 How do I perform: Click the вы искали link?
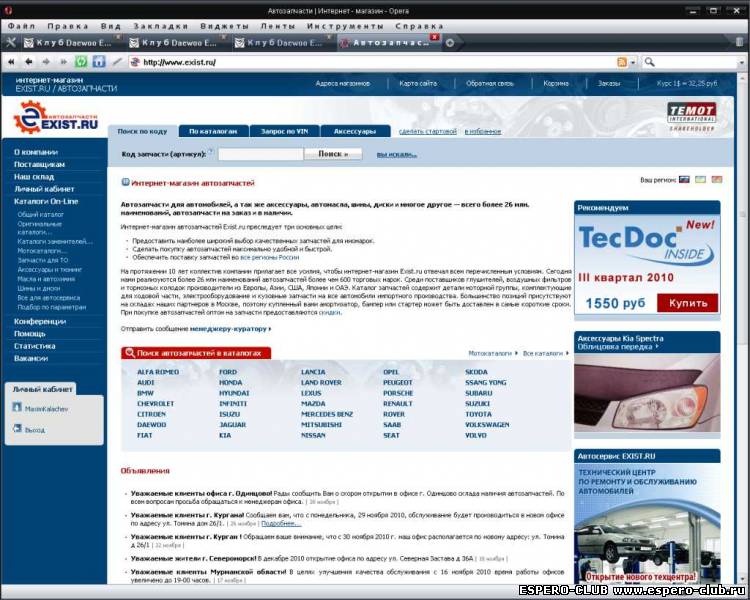click(x=397, y=155)
